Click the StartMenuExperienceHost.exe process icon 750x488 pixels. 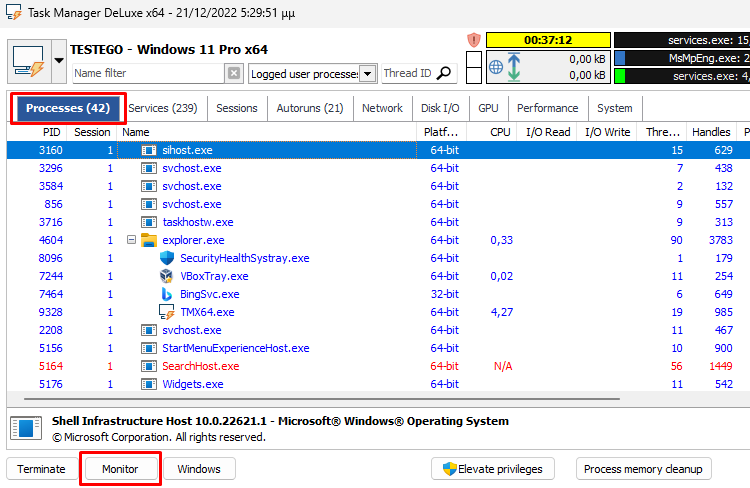pyautogui.click(x=149, y=348)
